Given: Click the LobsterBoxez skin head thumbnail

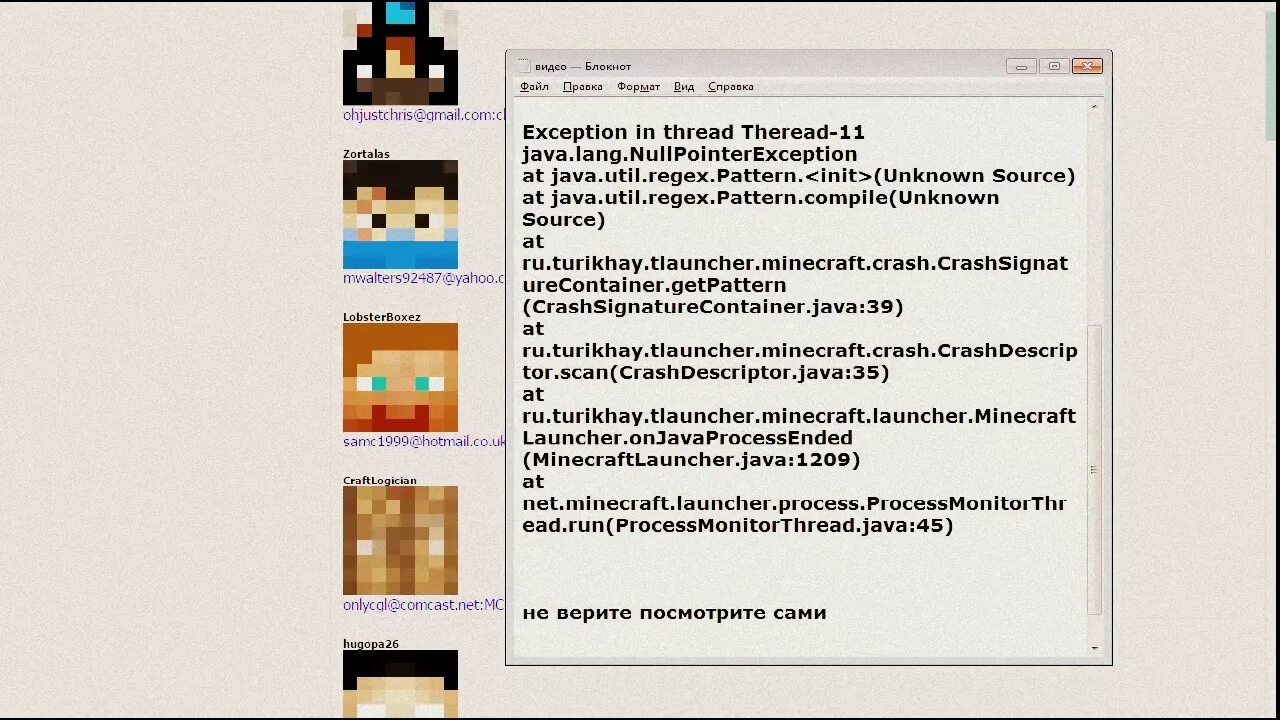Looking at the screenshot, I should click(400, 377).
